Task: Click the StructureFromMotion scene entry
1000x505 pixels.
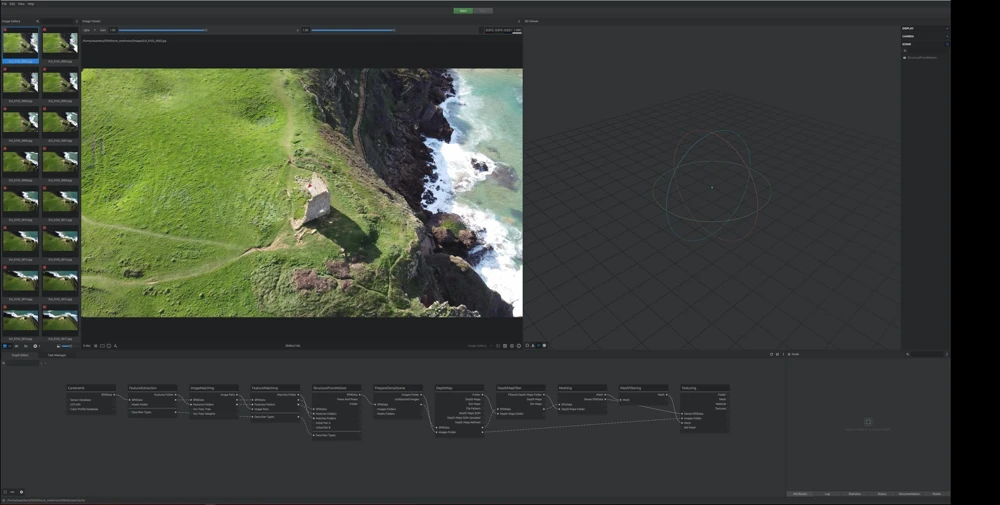Action: [x=922, y=57]
